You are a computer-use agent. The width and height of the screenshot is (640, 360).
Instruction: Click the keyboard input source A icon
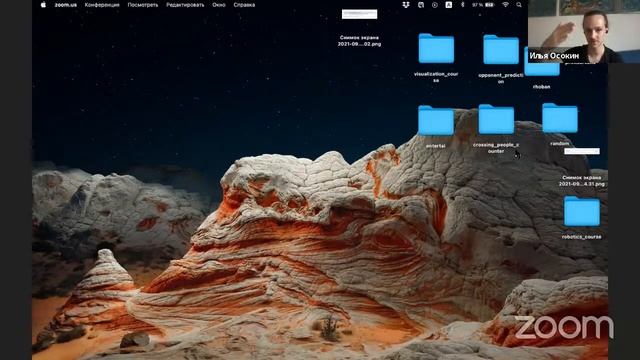(x=449, y=5)
